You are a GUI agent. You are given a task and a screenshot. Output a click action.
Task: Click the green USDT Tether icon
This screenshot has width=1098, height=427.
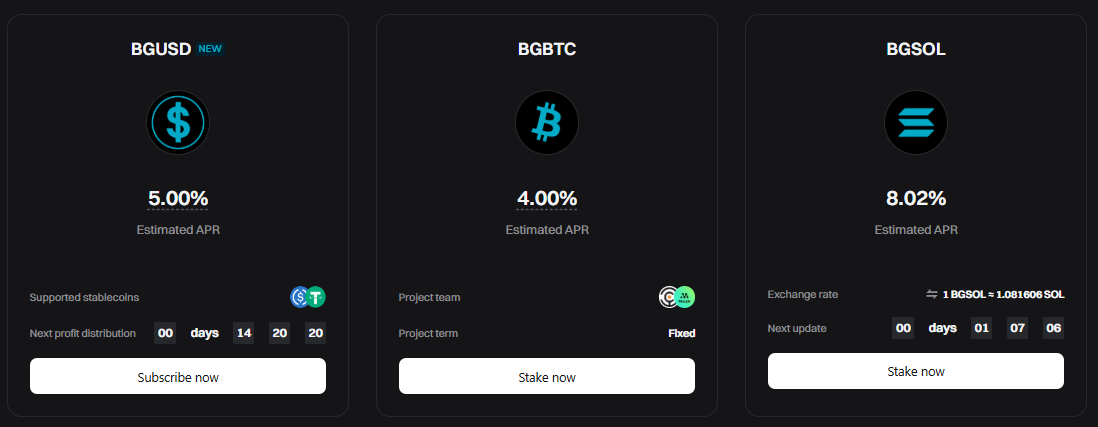pyautogui.click(x=316, y=296)
